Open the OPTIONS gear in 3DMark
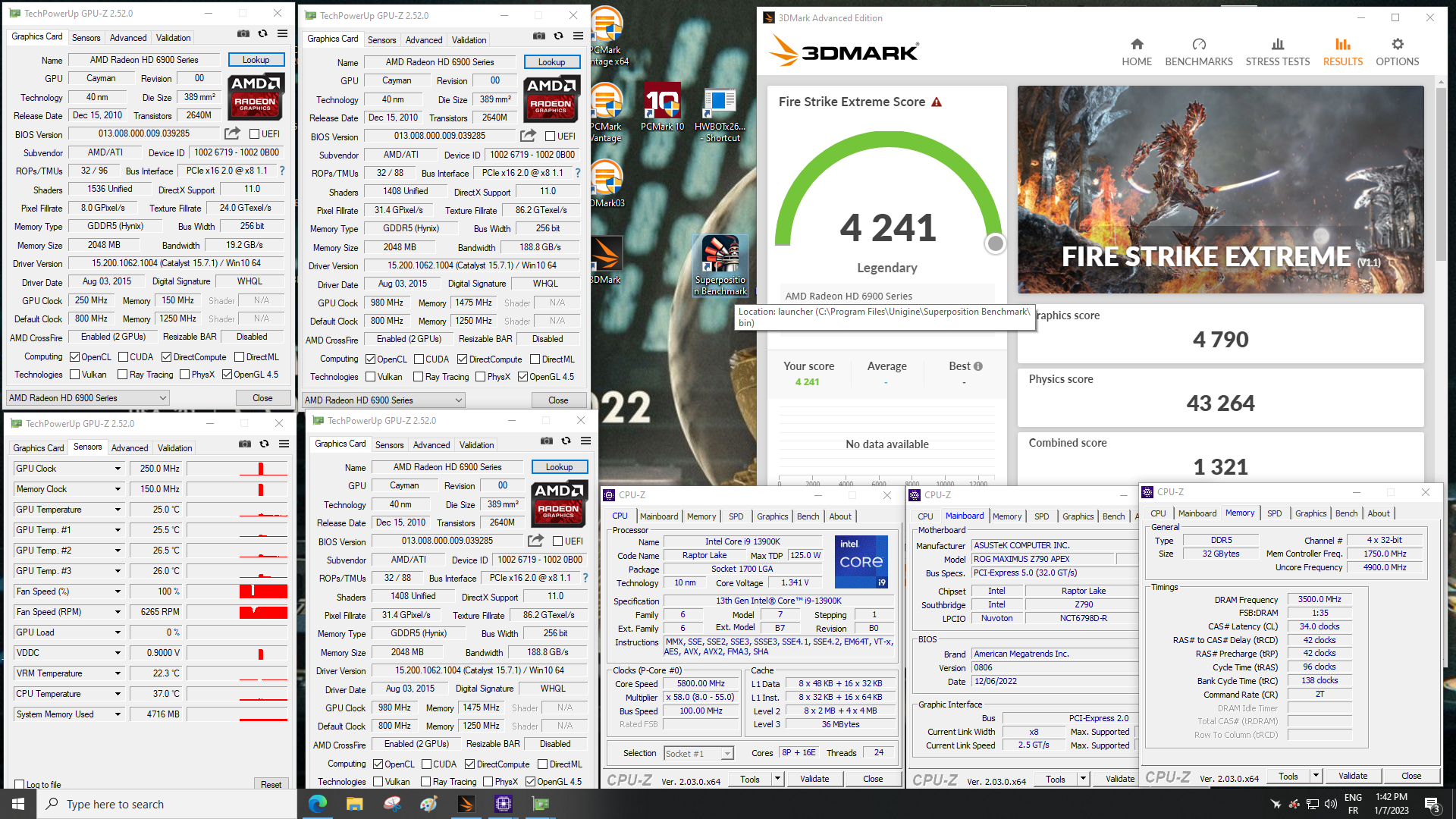The width and height of the screenshot is (1456, 819). [x=1397, y=52]
